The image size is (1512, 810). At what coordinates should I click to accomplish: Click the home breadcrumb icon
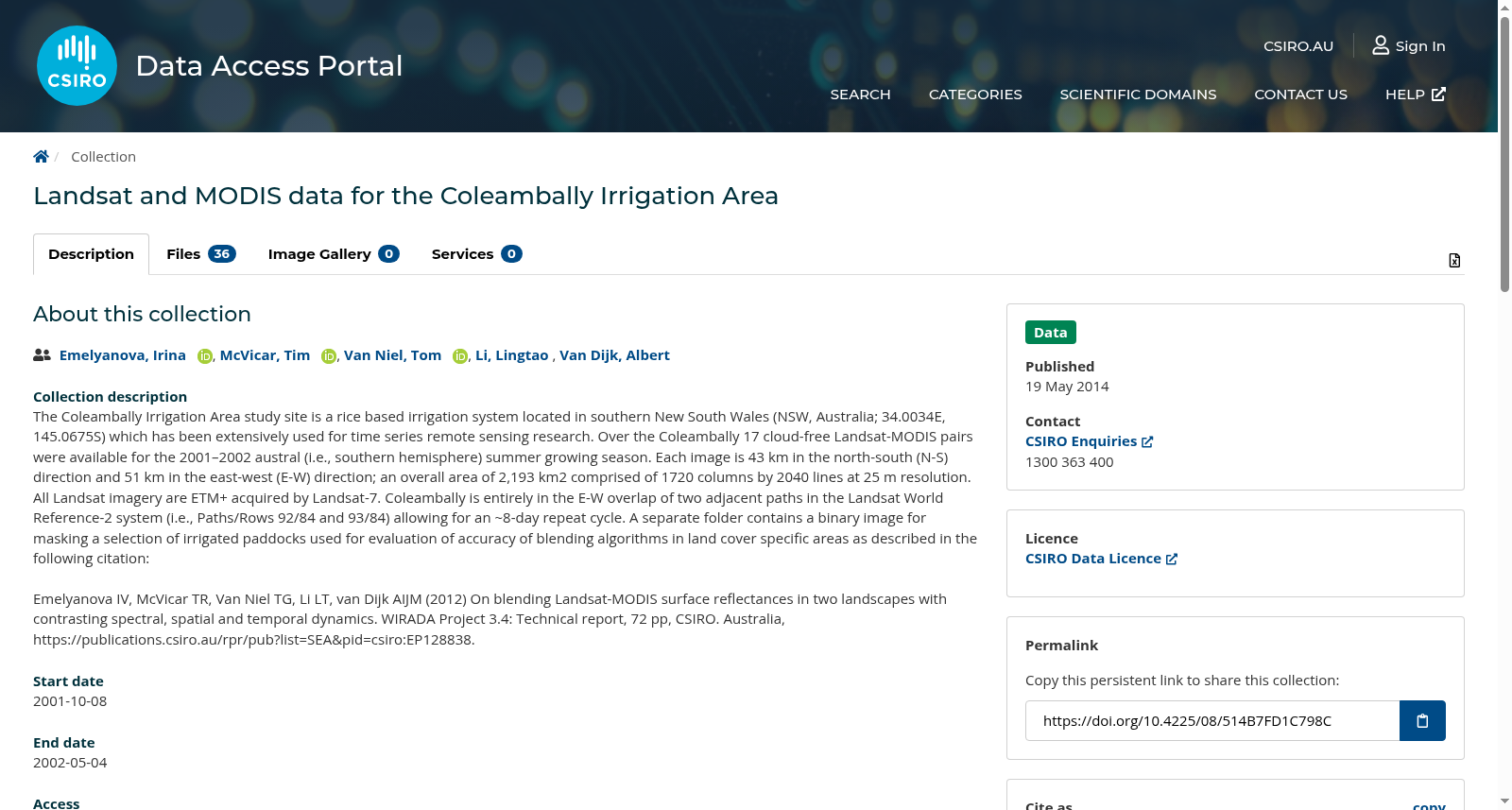coord(41,157)
